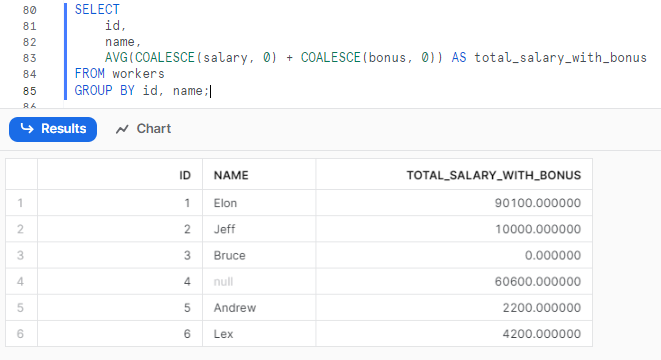Select the cell containing Bruce

click(x=259, y=255)
